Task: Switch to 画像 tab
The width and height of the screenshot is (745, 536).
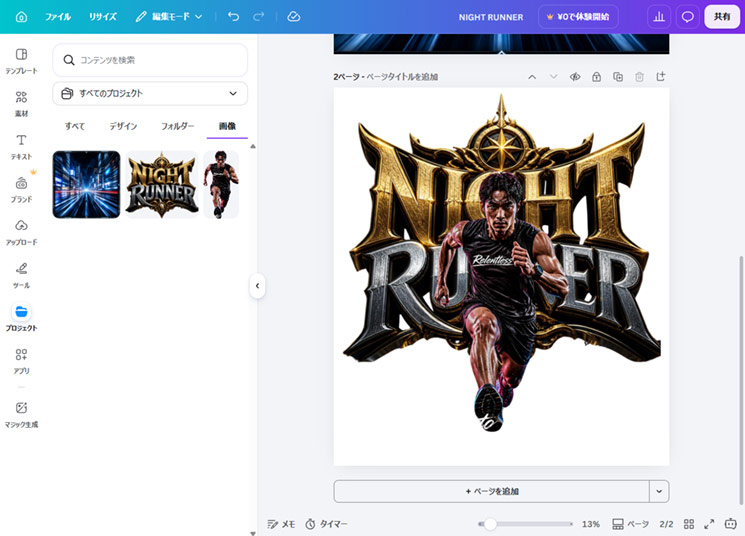Action: pos(227,126)
